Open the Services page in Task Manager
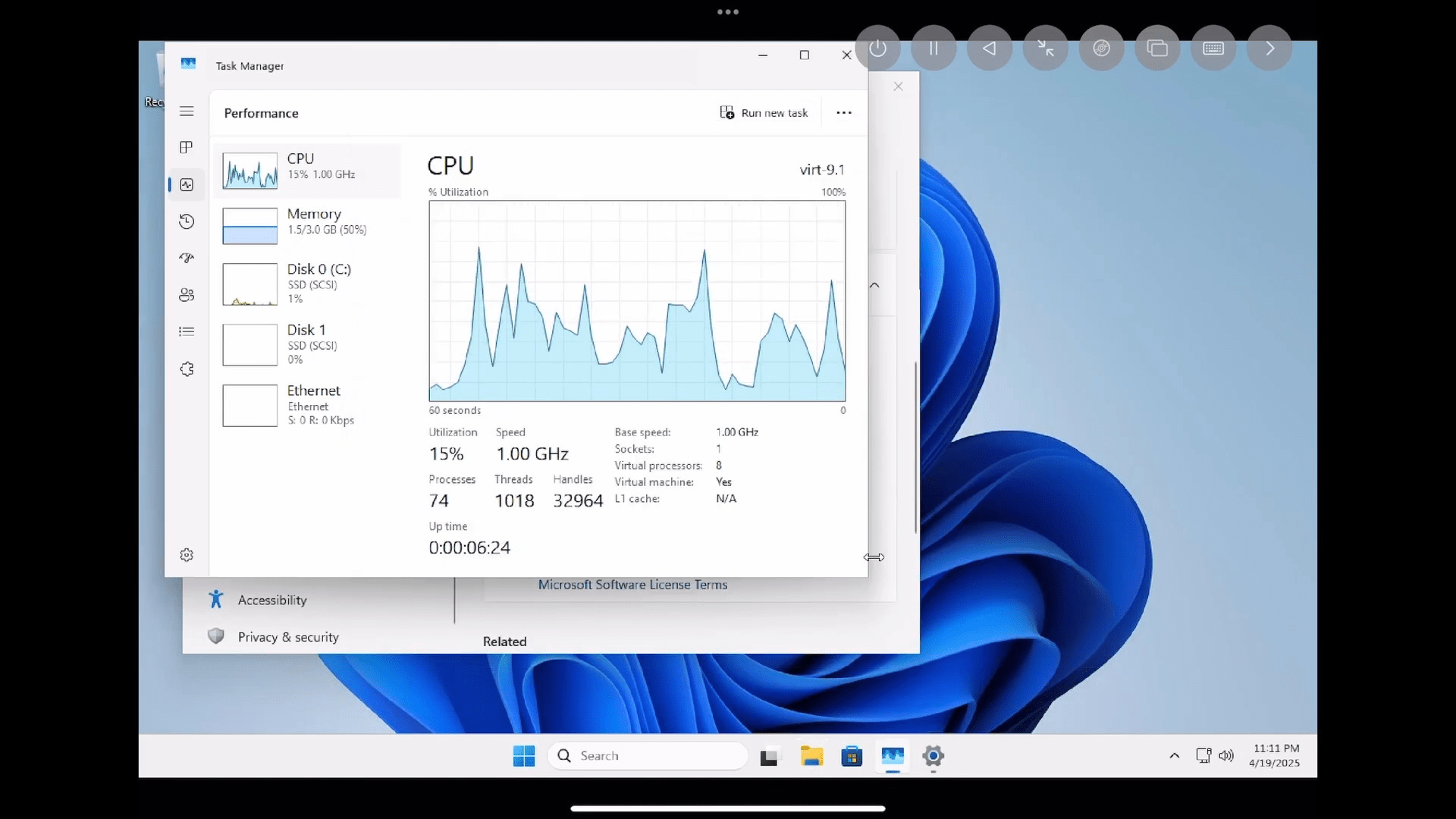Screen dimensions: 1456x819 pyautogui.click(x=187, y=369)
